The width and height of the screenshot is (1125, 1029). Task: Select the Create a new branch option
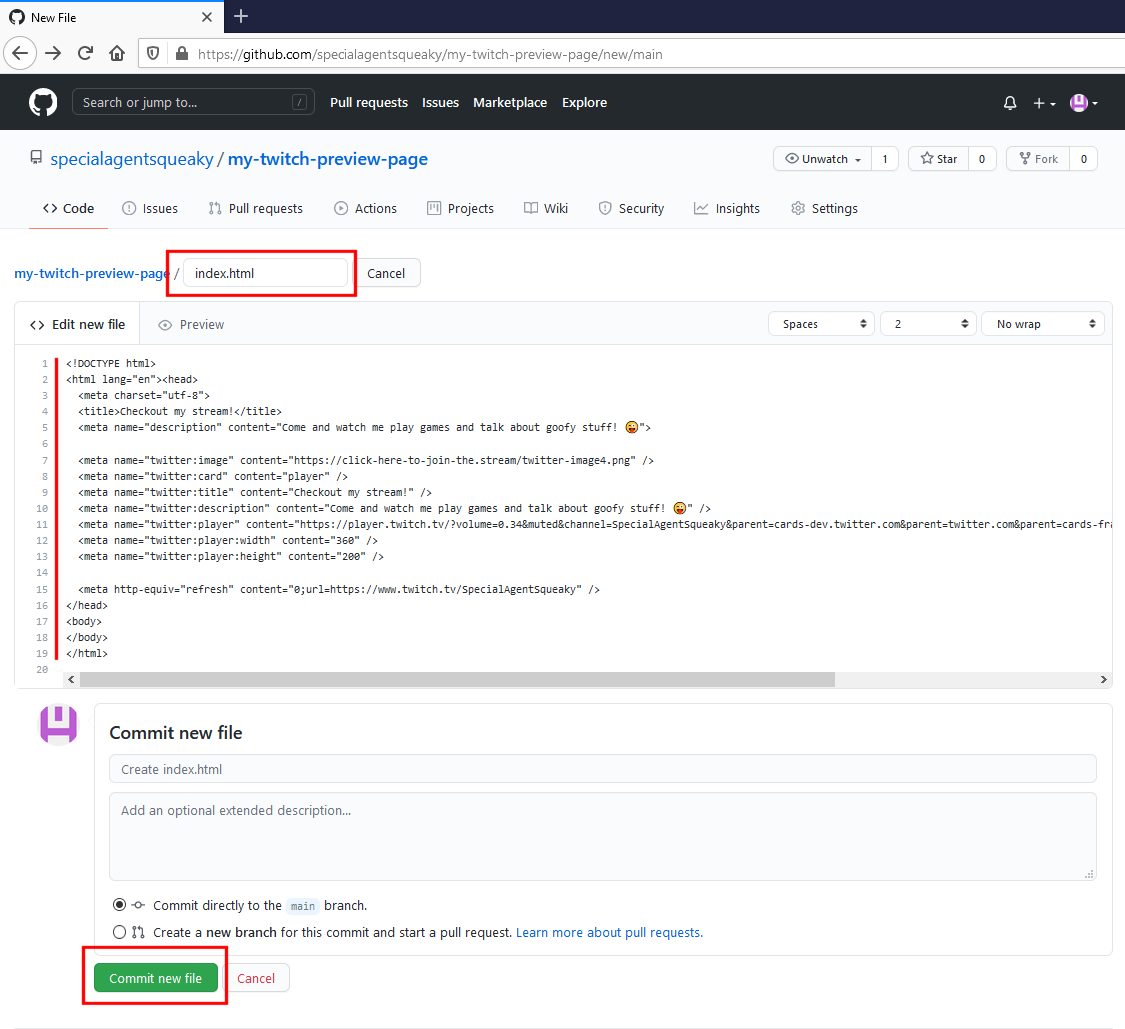(120, 931)
